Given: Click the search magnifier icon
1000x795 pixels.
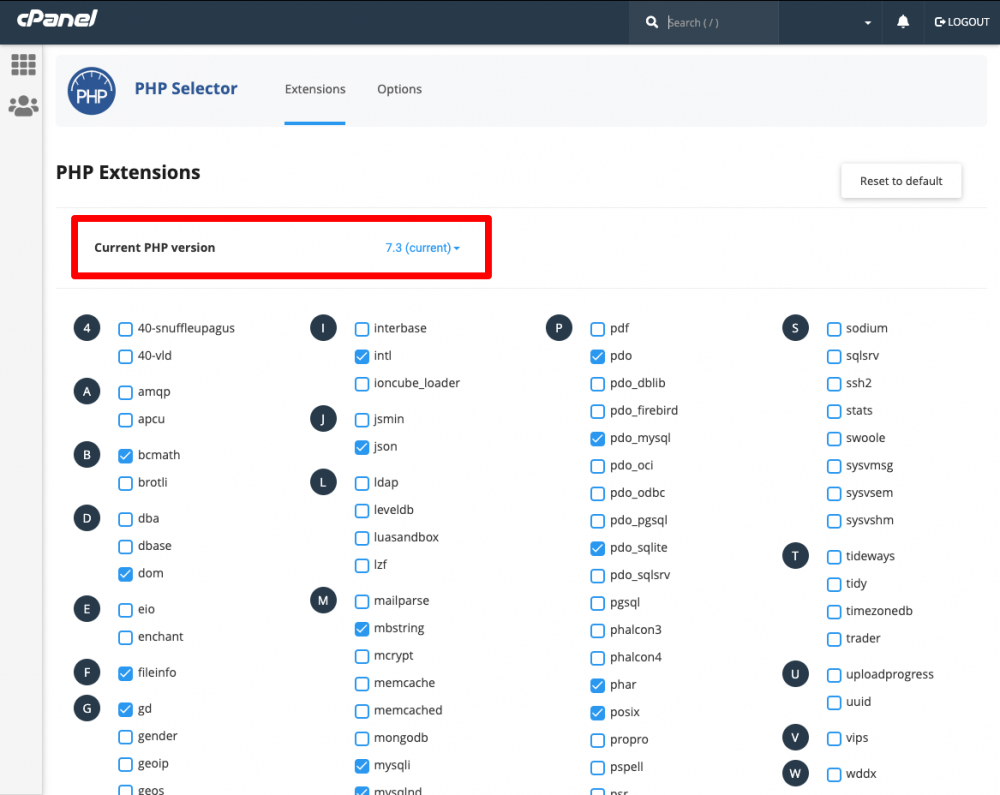Looking at the screenshot, I should click(x=651, y=21).
